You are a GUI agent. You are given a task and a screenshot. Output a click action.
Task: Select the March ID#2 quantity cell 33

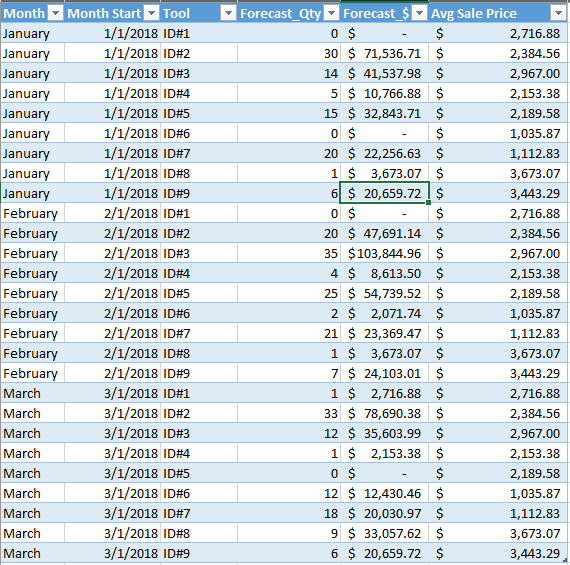[289, 413]
